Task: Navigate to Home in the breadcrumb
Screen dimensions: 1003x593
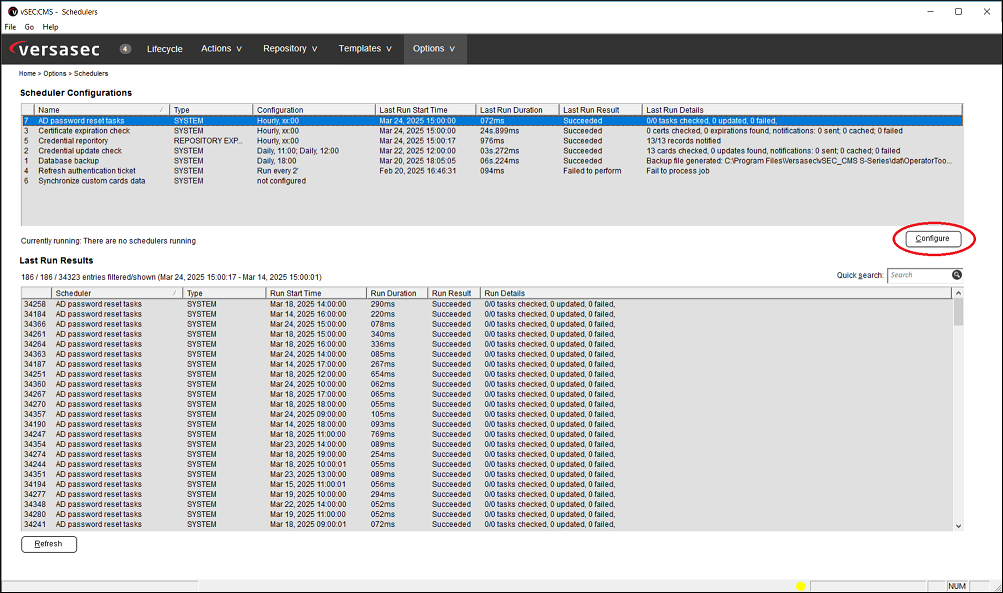Action: pyautogui.click(x=27, y=74)
